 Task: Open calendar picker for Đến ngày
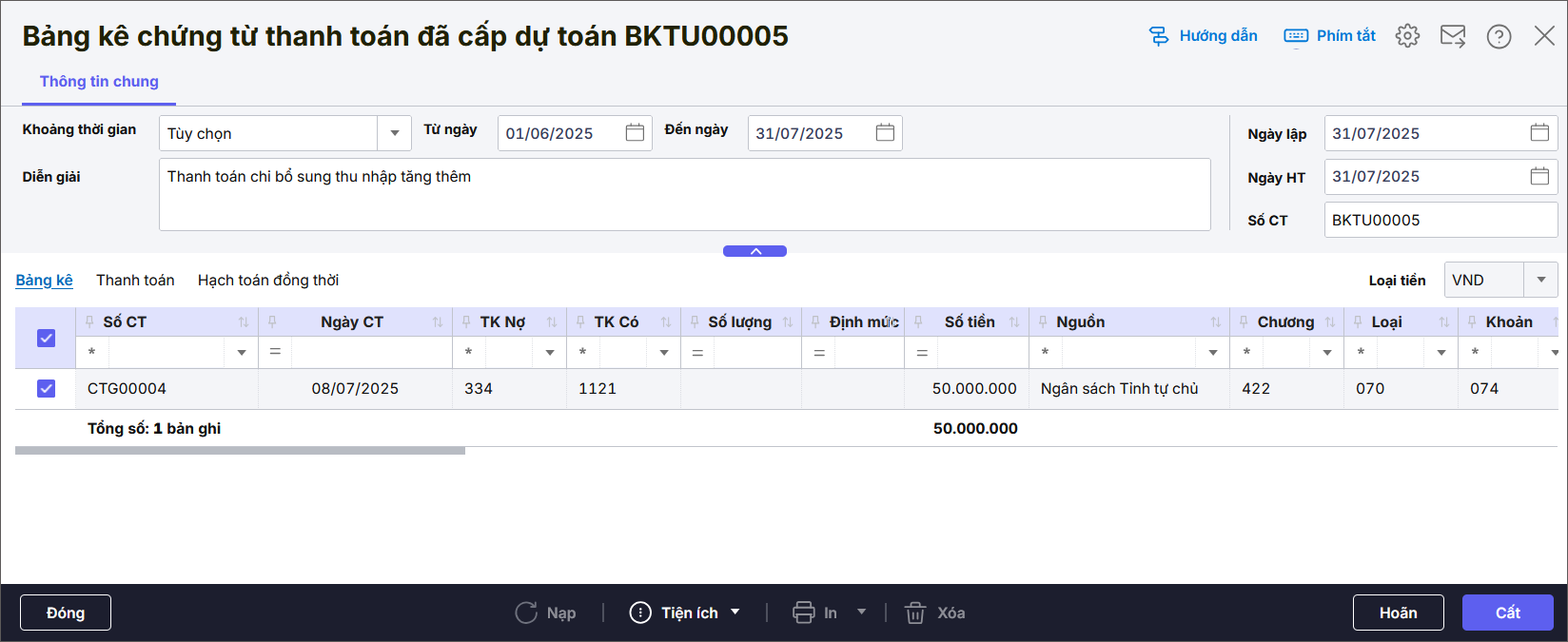(885, 133)
